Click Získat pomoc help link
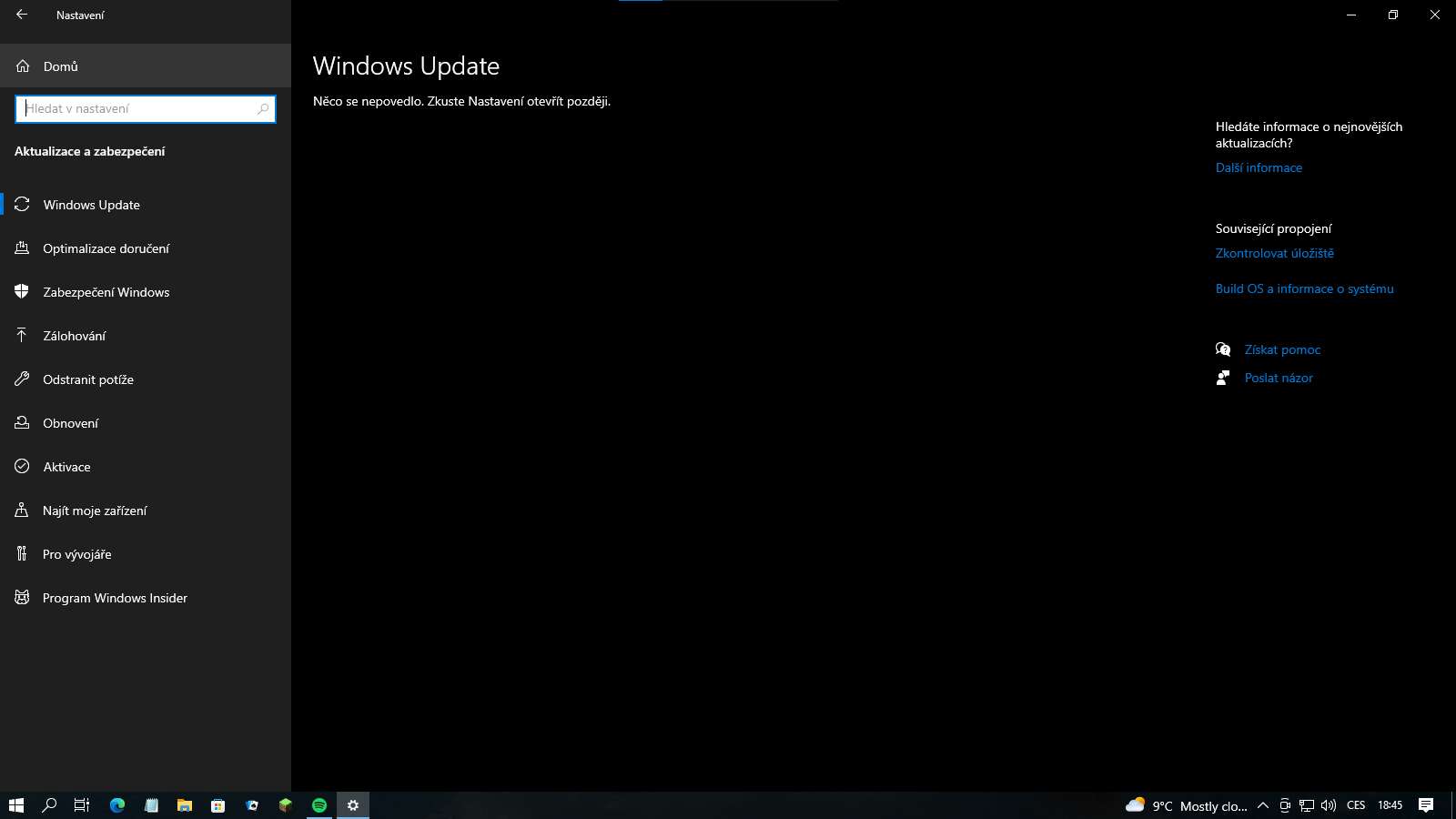 [1282, 350]
